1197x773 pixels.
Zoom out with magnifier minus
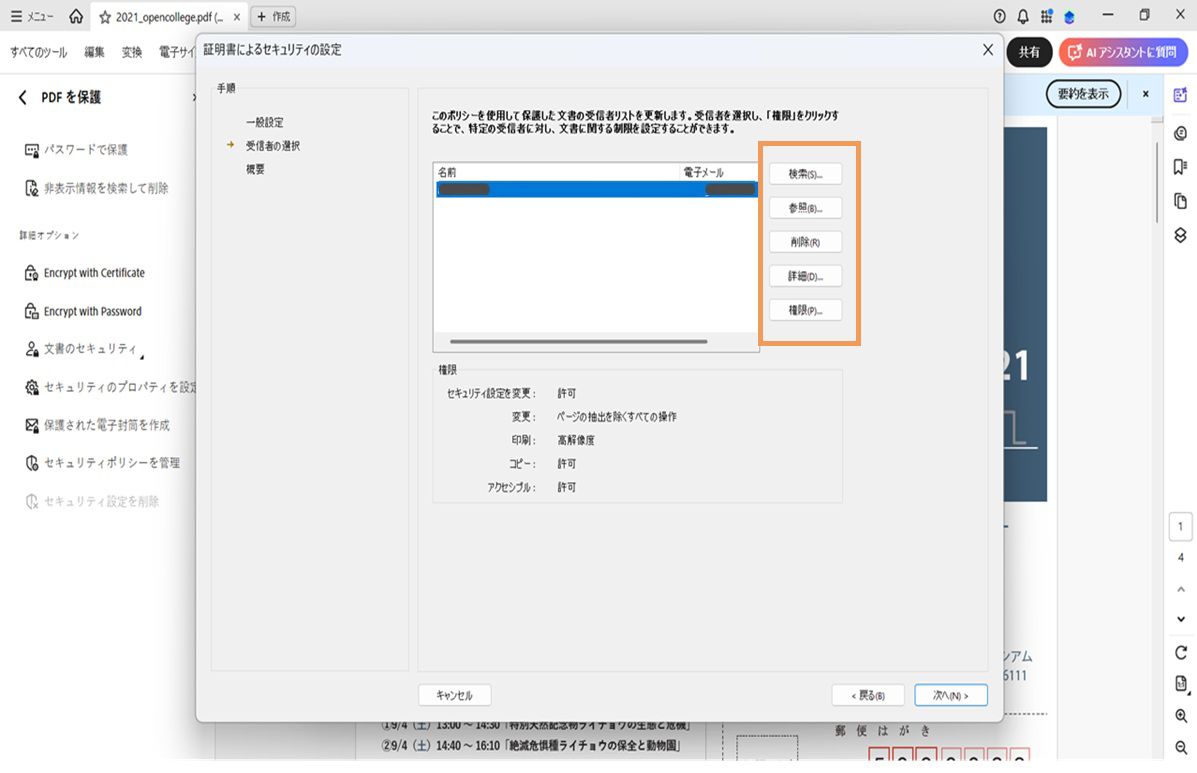coord(1181,747)
